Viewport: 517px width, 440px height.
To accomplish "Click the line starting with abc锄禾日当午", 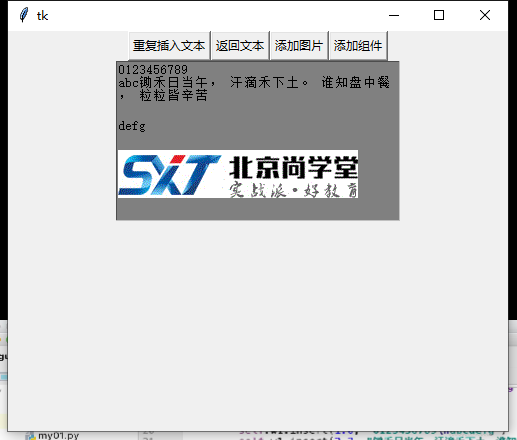I will (254, 82).
